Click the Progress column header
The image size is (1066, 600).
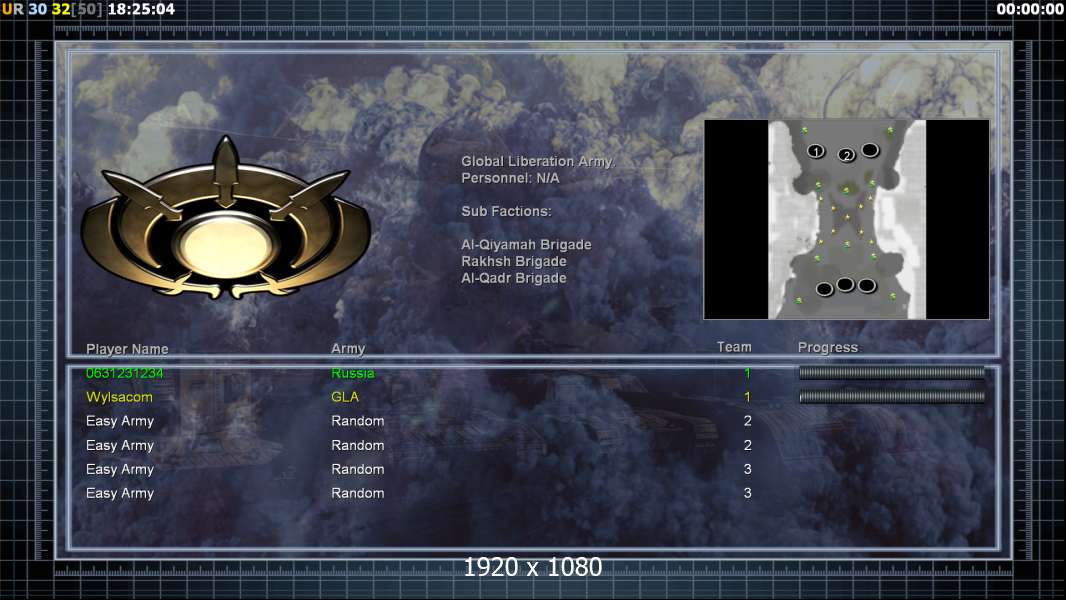(827, 347)
